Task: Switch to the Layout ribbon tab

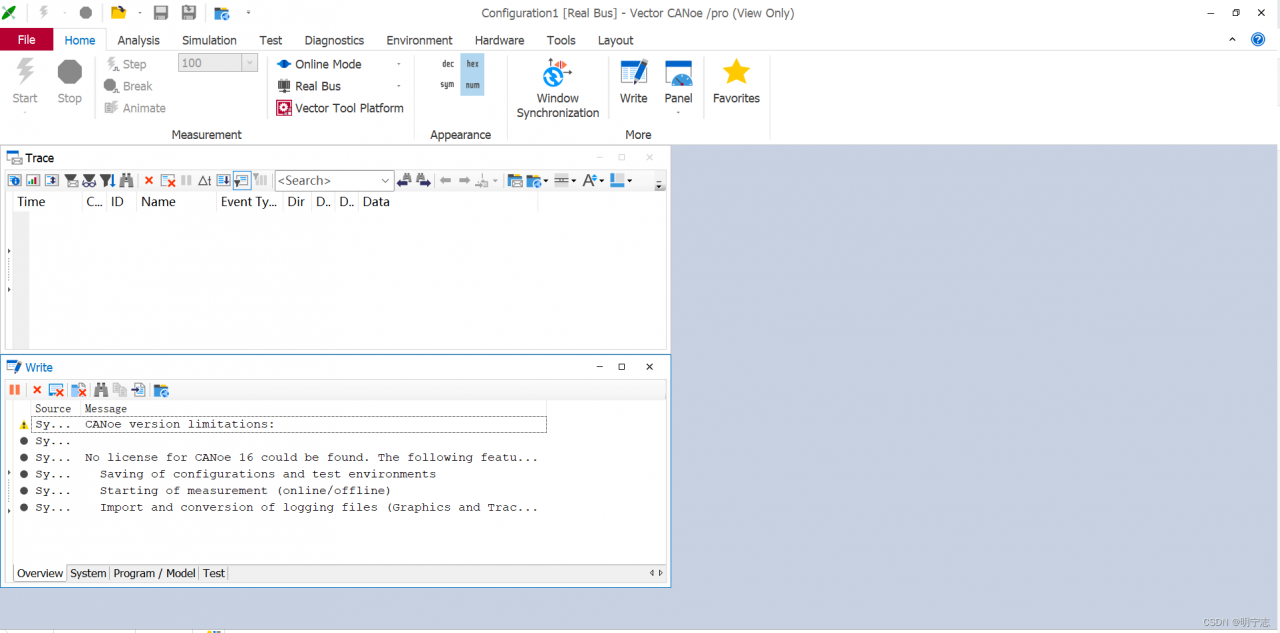Action: coord(616,40)
